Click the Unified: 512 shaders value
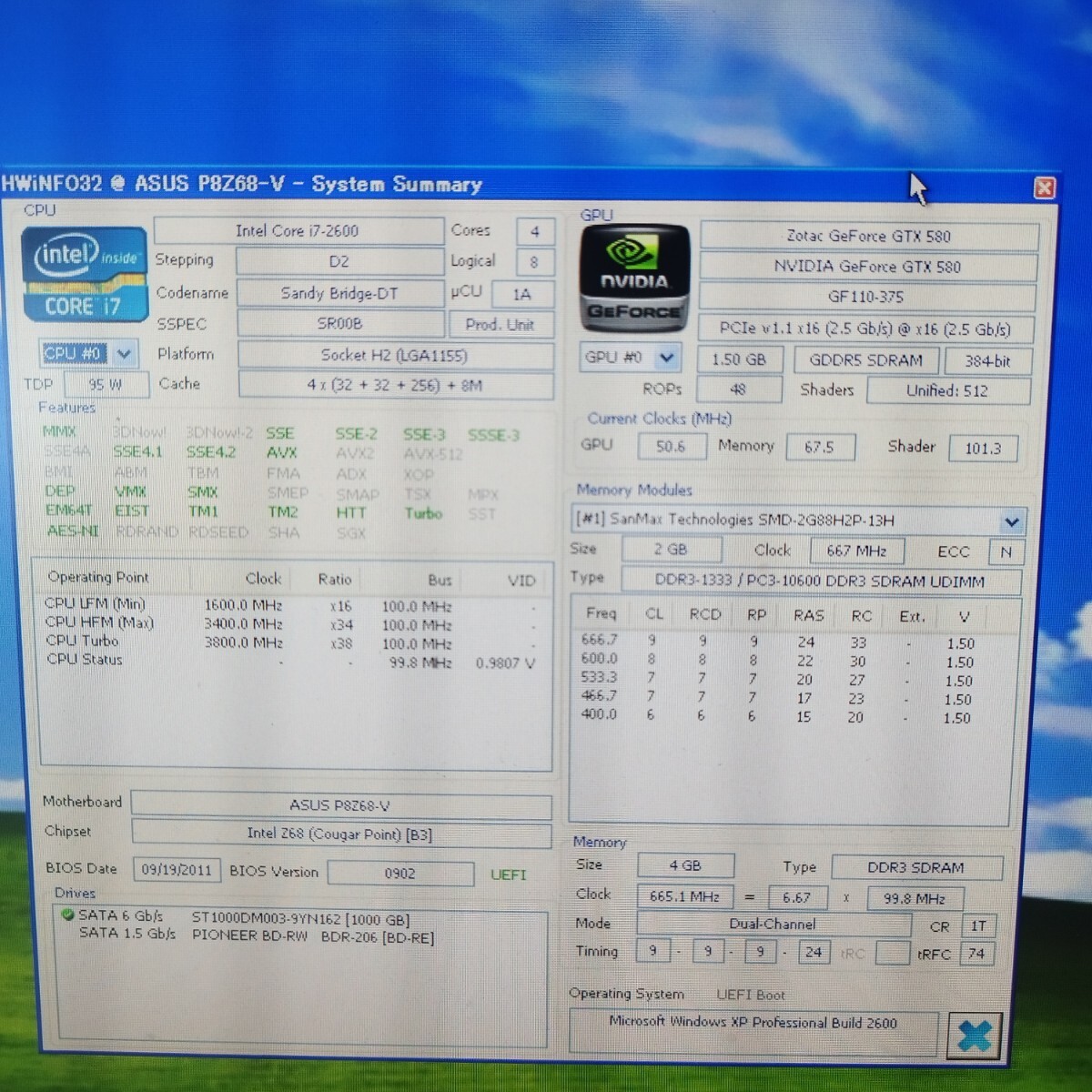 [x=947, y=390]
